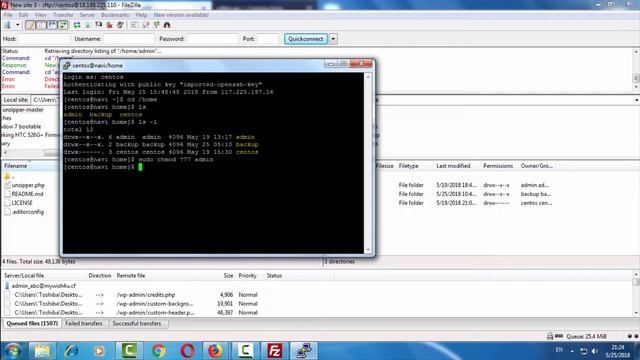Screen dimensions: 640x360
Task: Switch to the Successful transfers tab
Action: click(137, 323)
